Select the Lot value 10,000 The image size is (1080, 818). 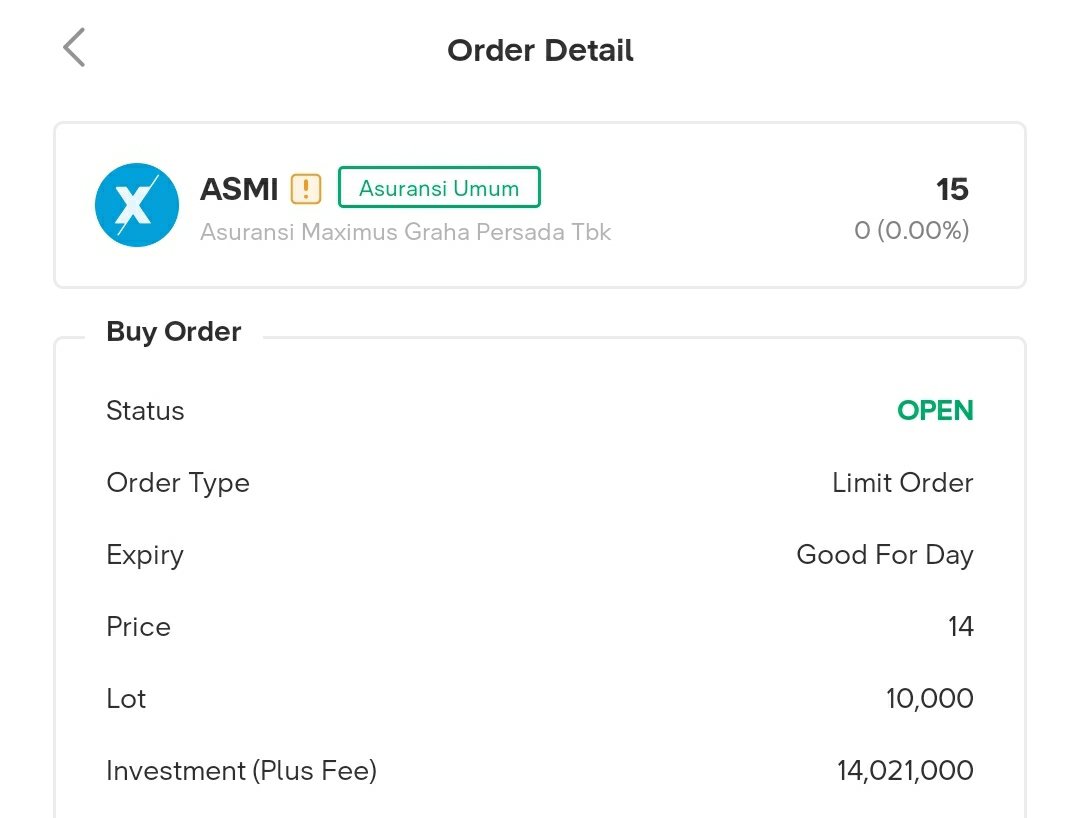pyautogui.click(x=929, y=699)
